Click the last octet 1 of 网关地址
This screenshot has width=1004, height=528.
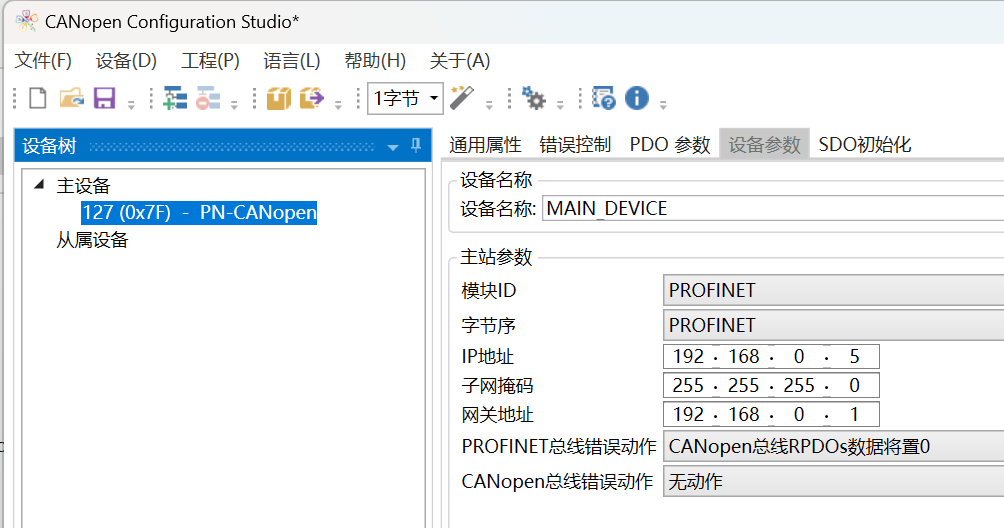tap(854, 415)
